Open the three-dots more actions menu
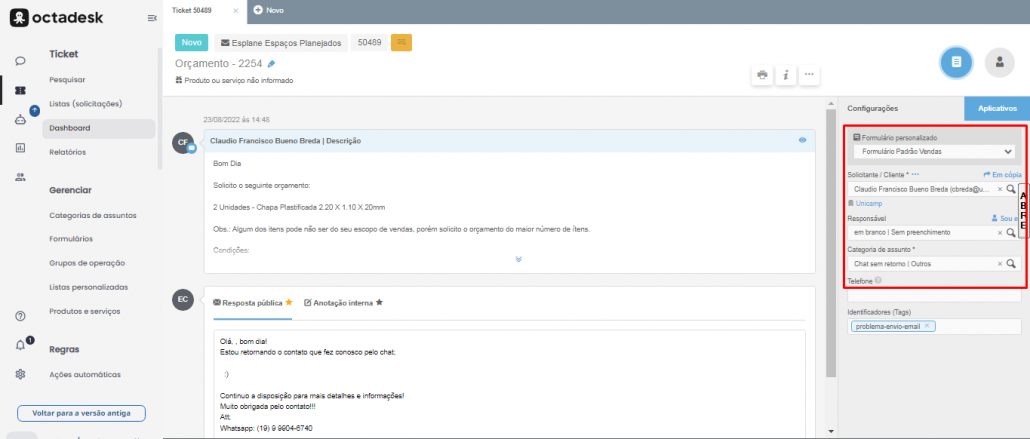Viewport: 1030px width, 439px height. click(810, 75)
